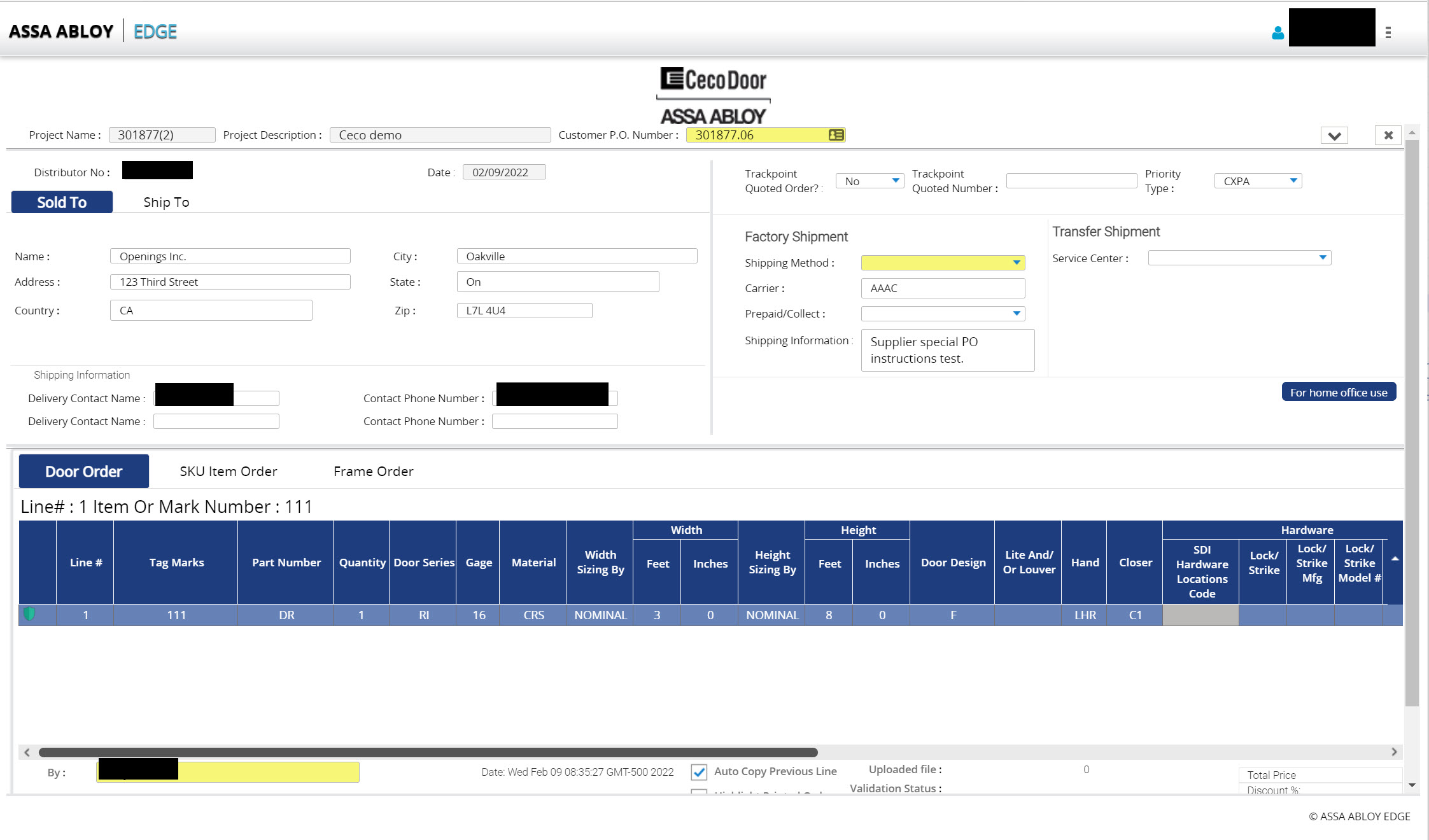Click the ASSA ABLOY EDGE logo

tap(93, 31)
